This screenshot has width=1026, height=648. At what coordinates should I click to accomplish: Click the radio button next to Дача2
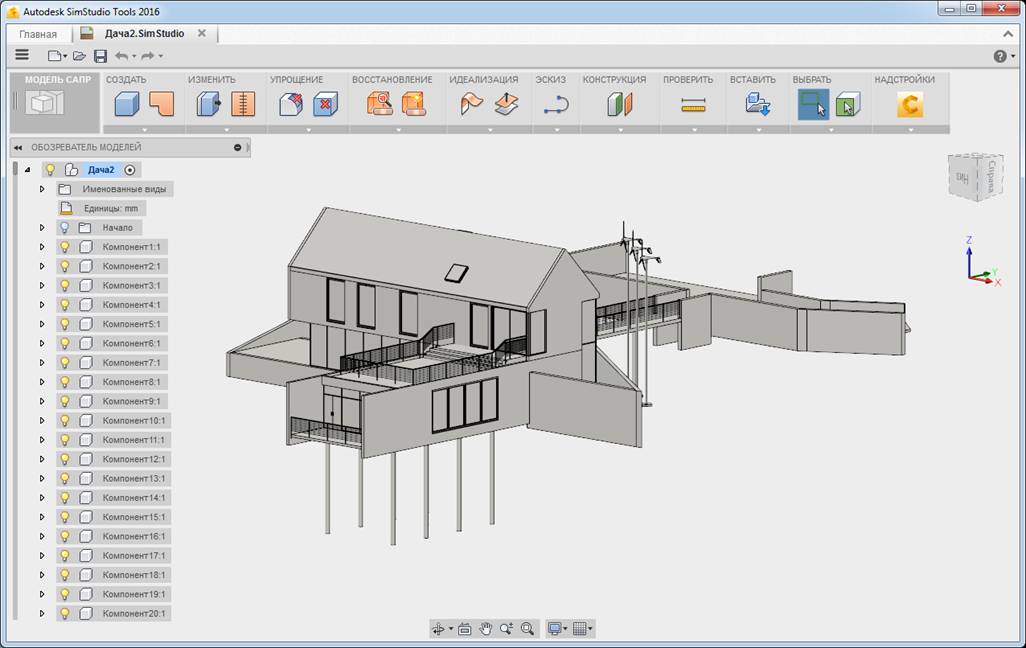[130, 170]
